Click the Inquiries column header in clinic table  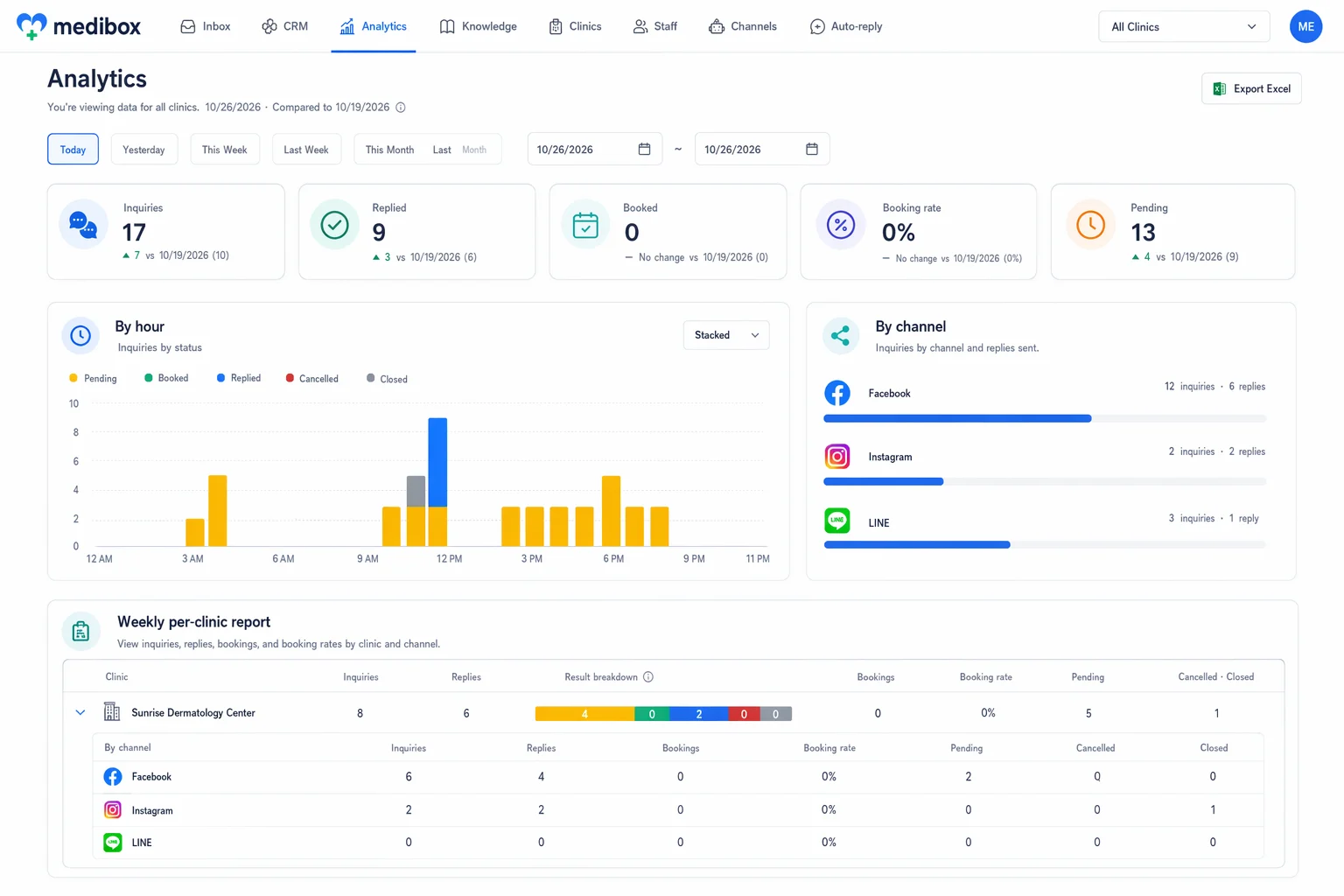click(360, 677)
